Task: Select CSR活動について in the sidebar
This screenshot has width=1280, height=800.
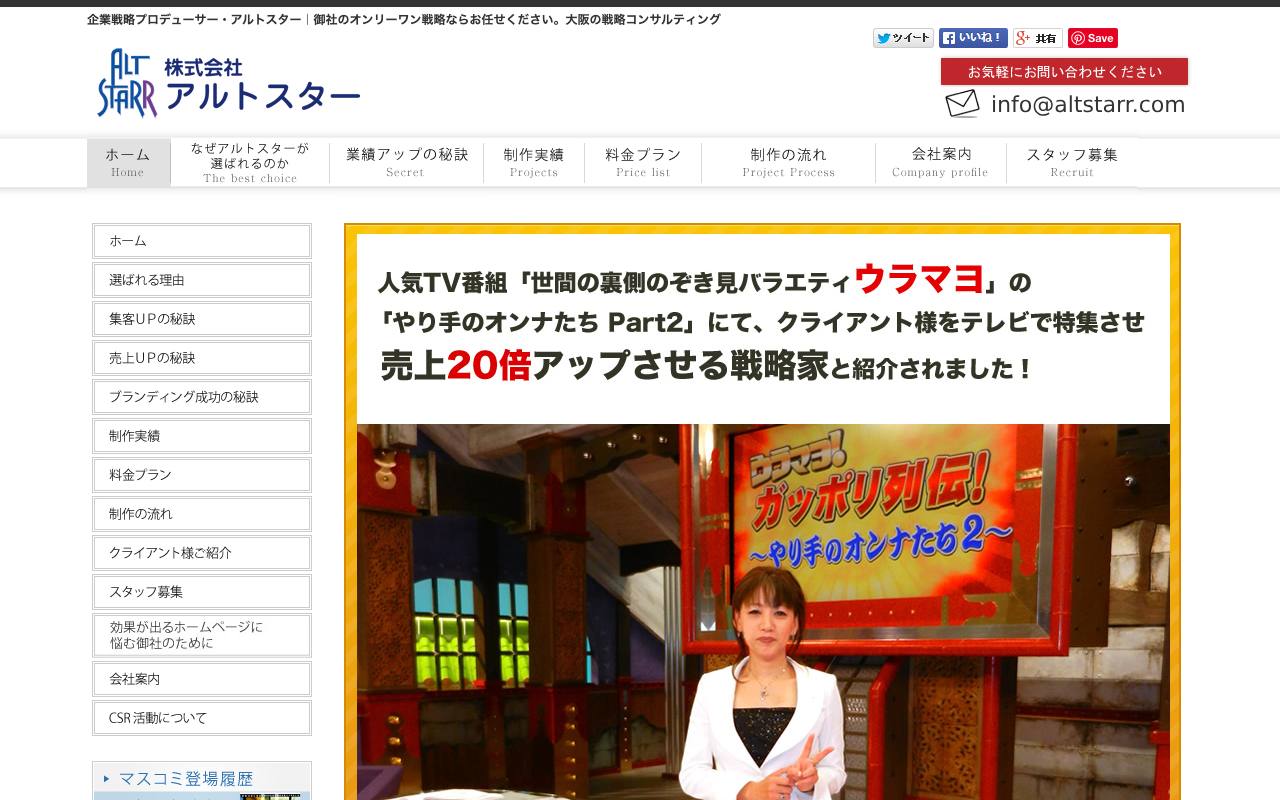Action: click(x=202, y=718)
